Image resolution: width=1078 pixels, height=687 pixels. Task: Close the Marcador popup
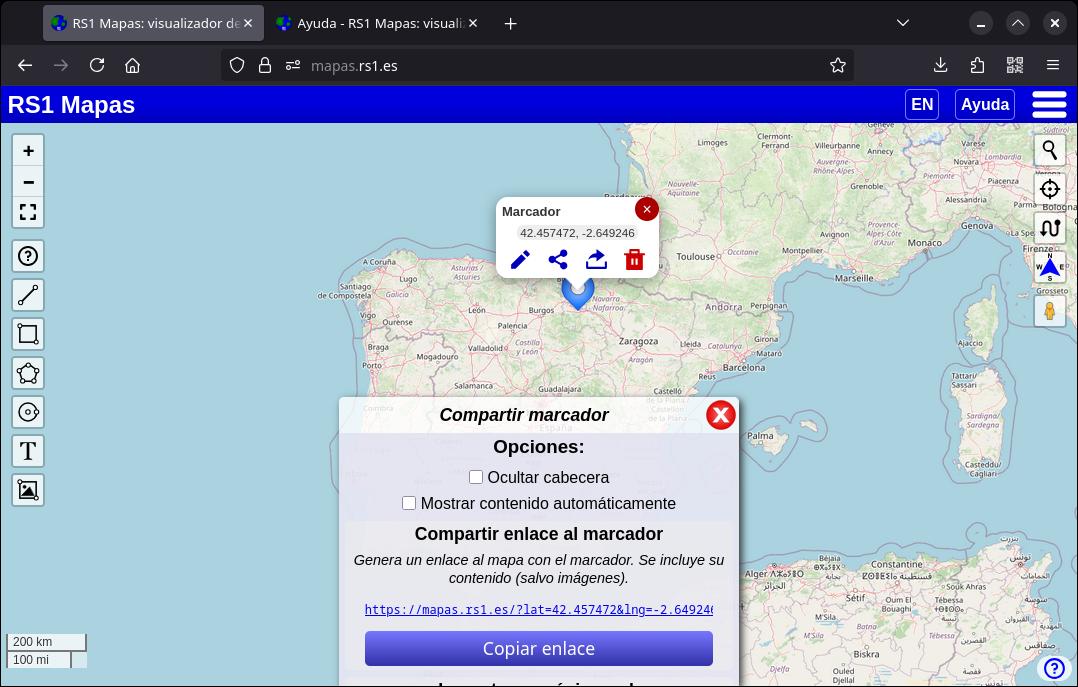pyautogui.click(x=646, y=209)
